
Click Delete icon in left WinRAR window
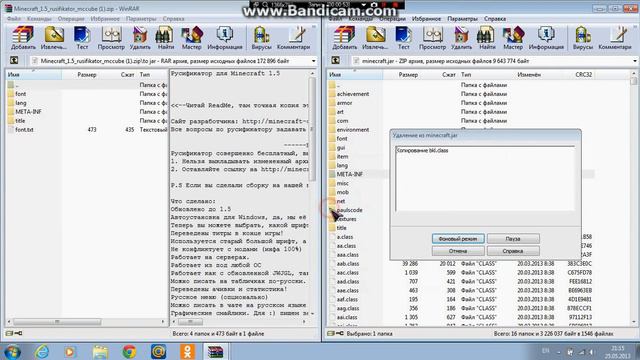(x=140, y=38)
